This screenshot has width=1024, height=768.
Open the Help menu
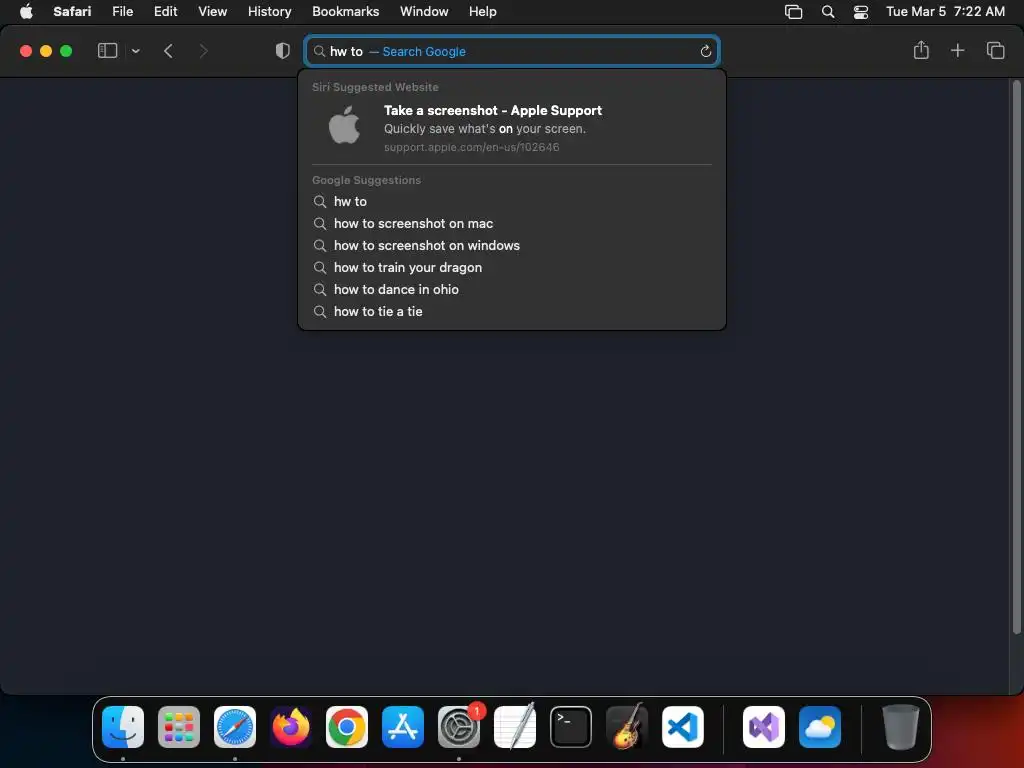coord(483,11)
